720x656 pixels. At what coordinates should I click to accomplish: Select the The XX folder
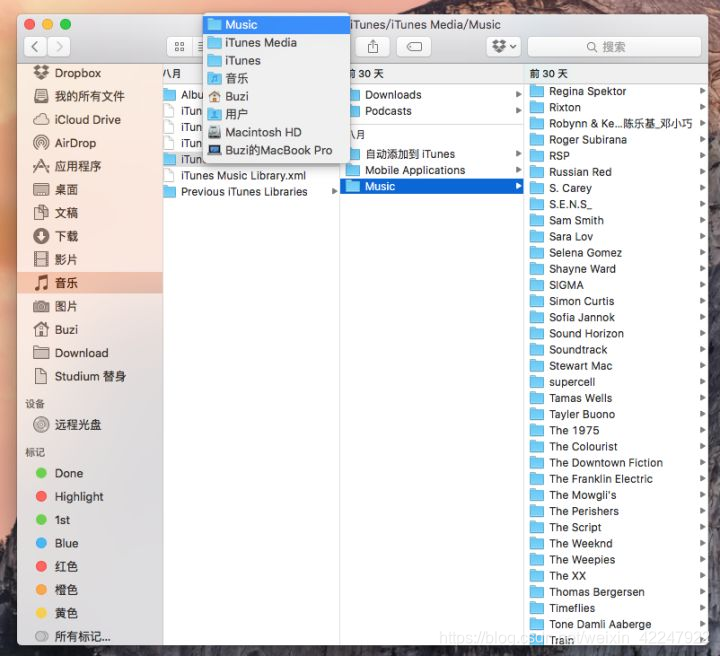pyautogui.click(x=617, y=576)
